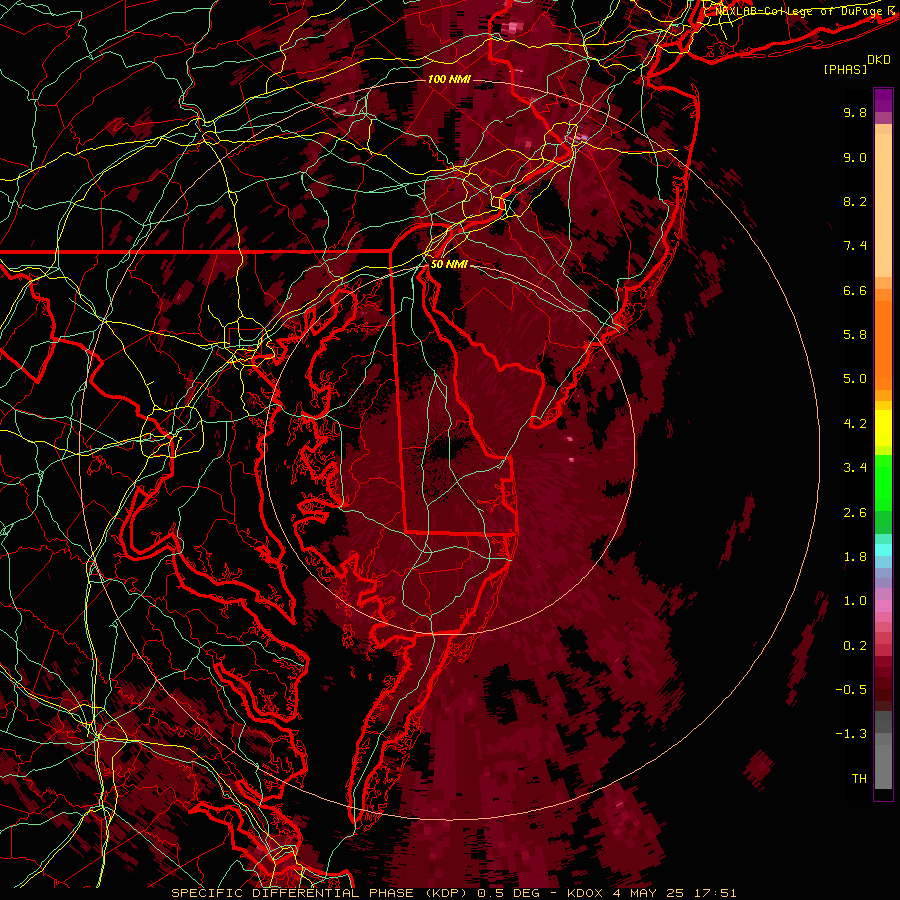
Task: Pick the bright green color bar segment beside 3.4
Action: (883, 482)
